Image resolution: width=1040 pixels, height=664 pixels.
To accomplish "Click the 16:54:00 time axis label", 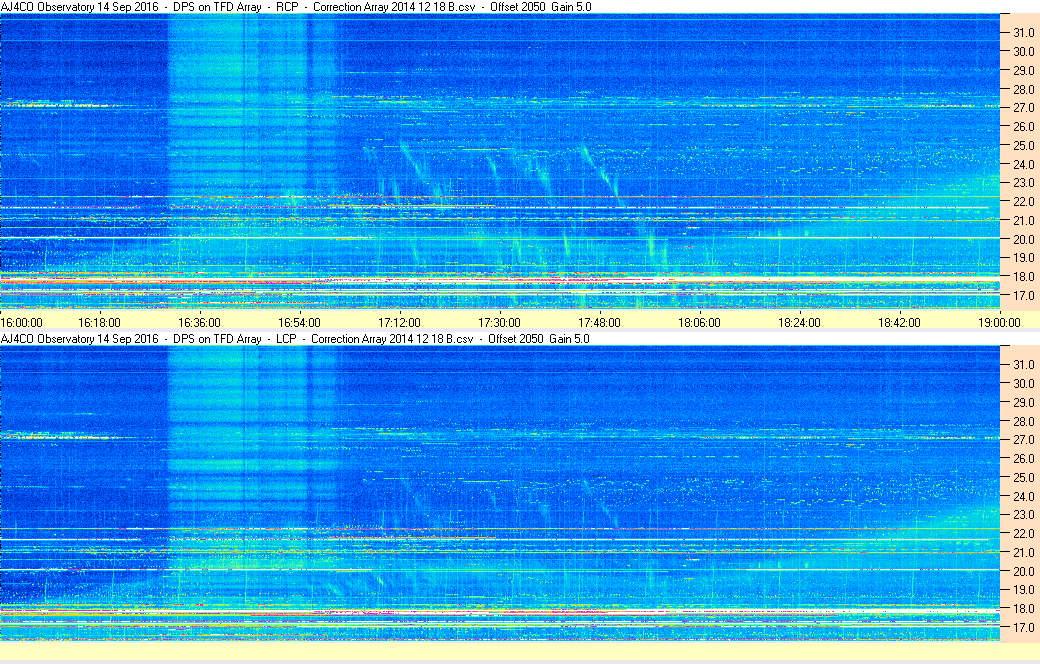I will coord(299,323).
